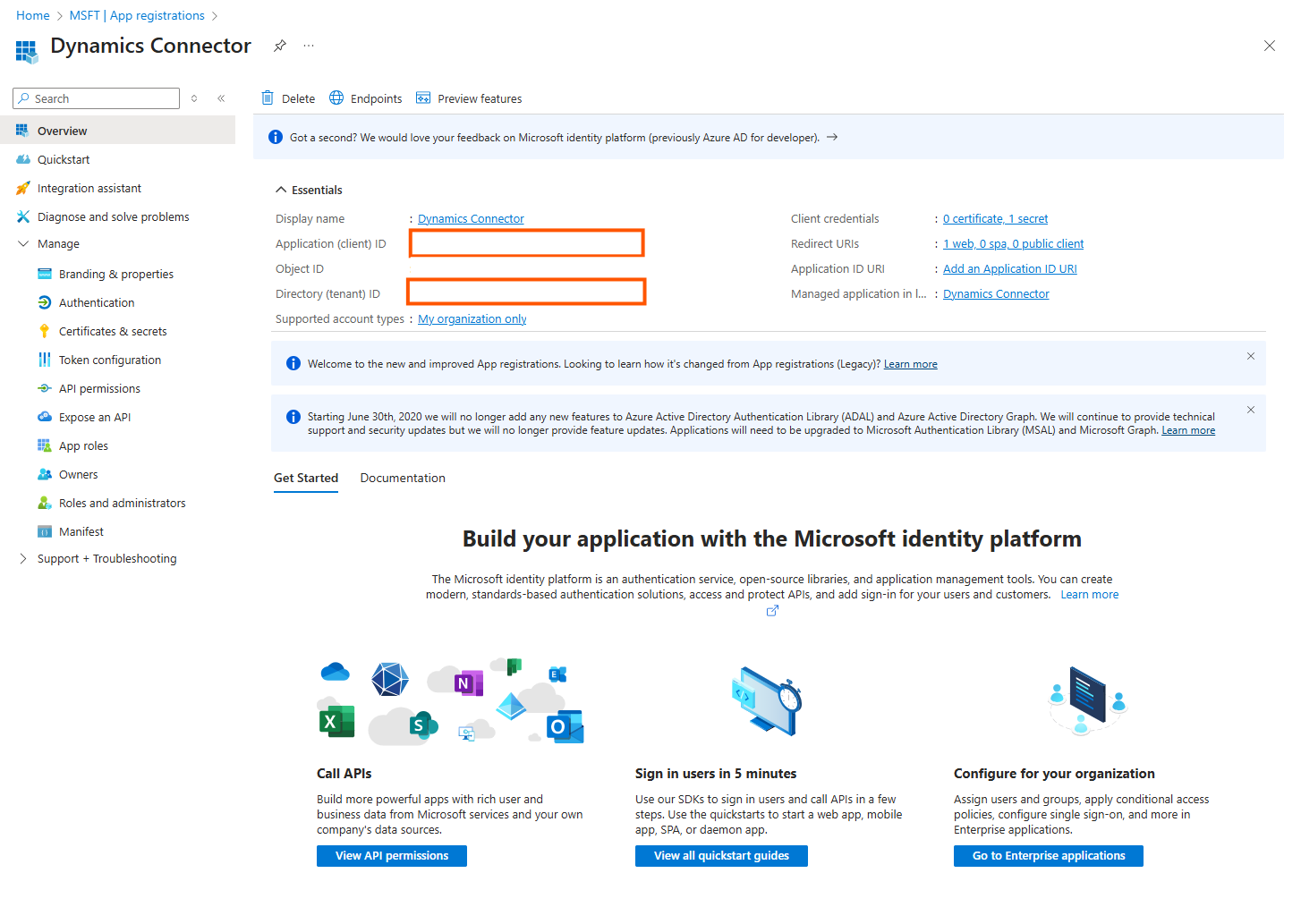1301x924 pixels.
Task: Open Integration assistant rocket icon
Action: point(23,188)
